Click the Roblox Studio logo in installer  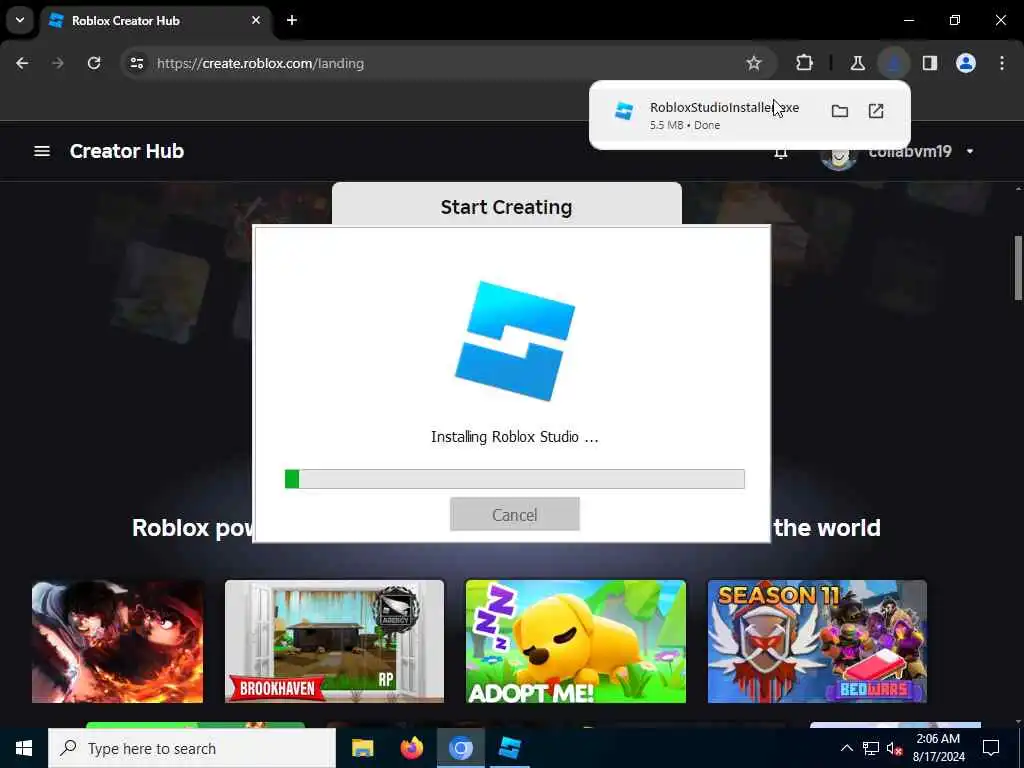click(515, 341)
